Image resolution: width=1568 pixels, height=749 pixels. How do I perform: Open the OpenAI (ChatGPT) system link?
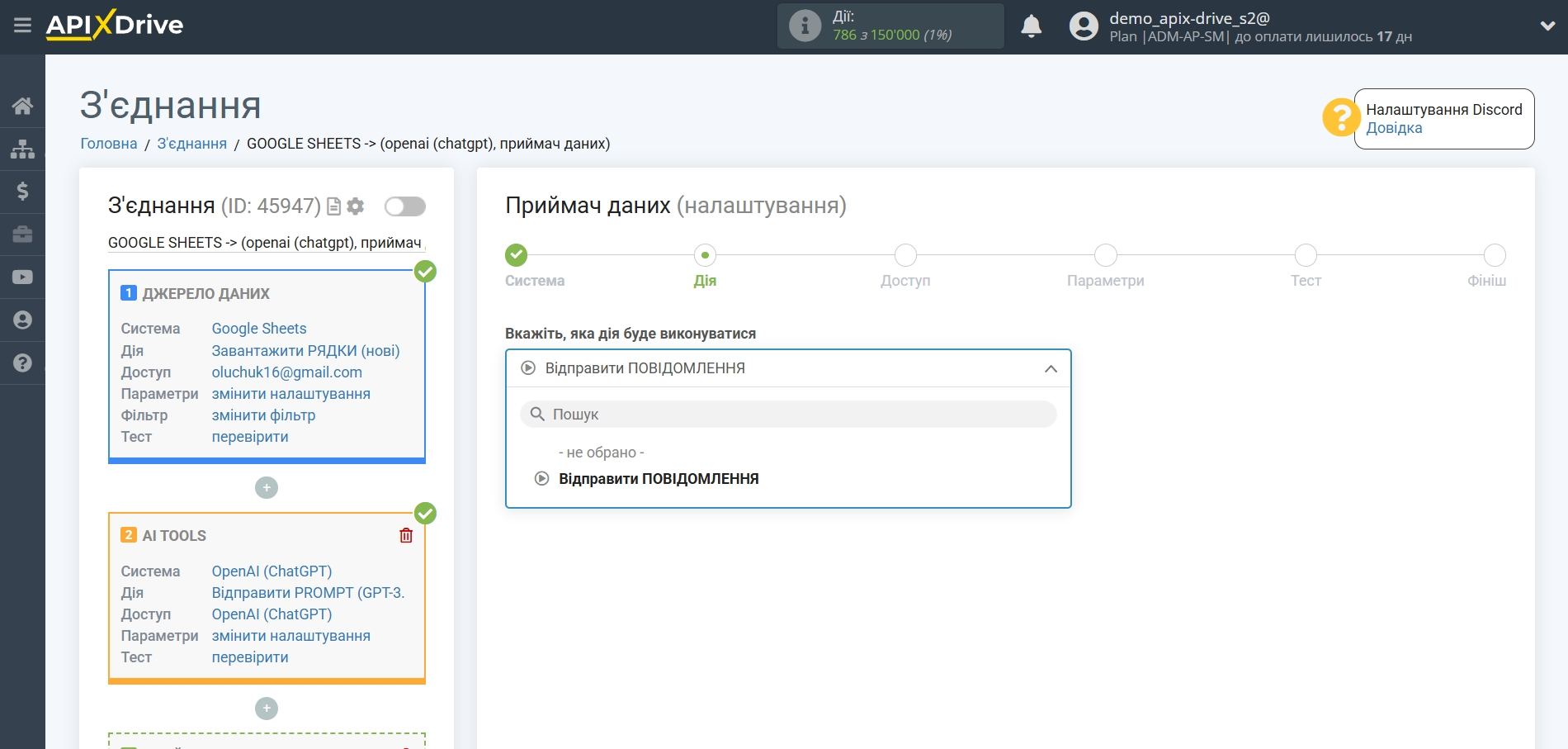click(x=272, y=571)
